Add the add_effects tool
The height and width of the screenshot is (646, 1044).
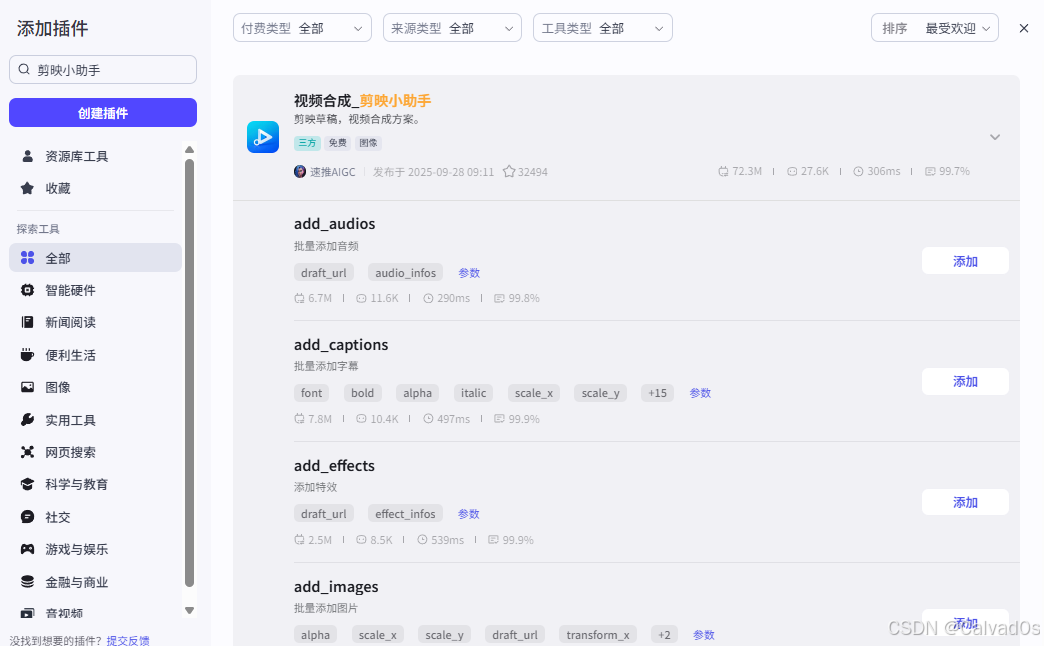(965, 502)
